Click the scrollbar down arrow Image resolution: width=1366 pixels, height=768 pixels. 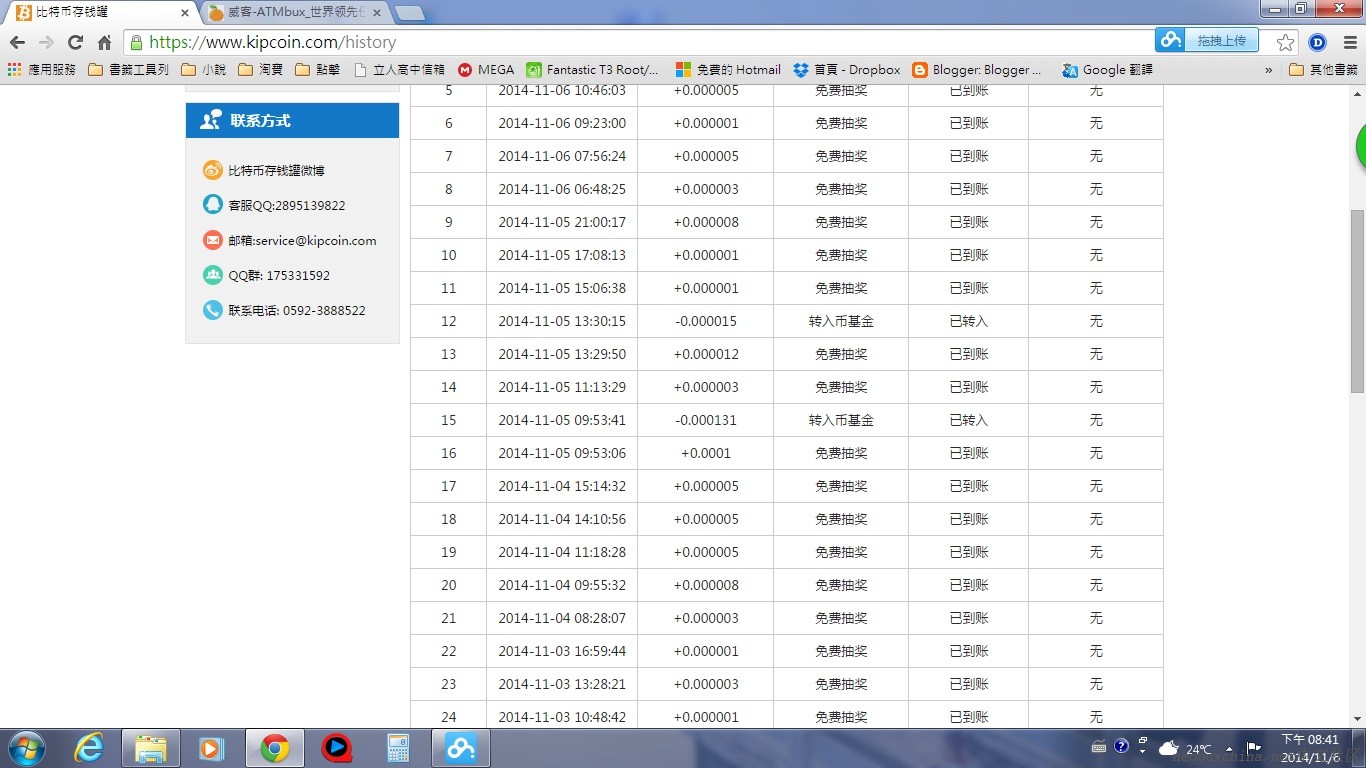point(1357,719)
